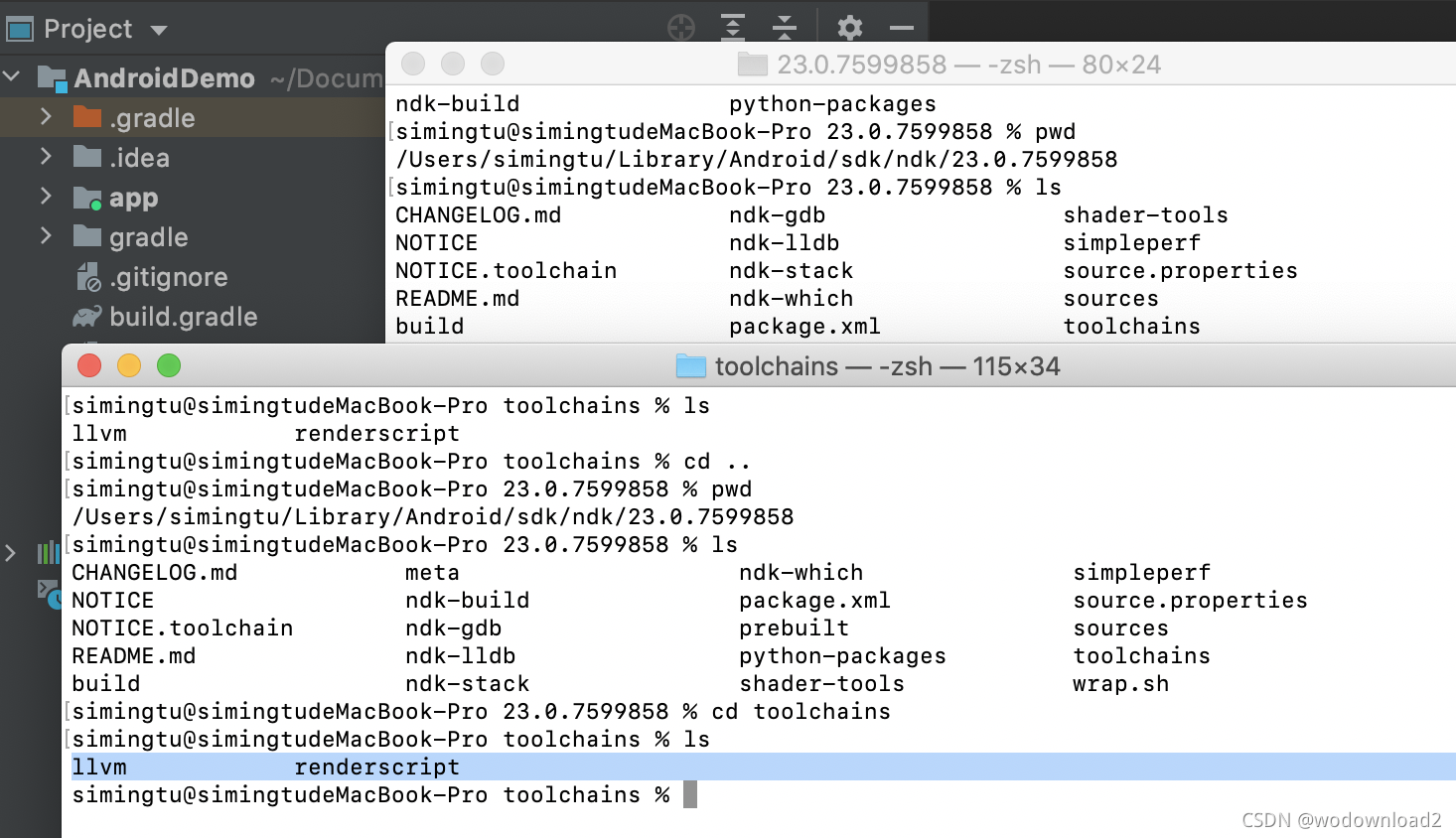The image size is (1456, 838).
Task: Select the app module row
Action: point(193,198)
